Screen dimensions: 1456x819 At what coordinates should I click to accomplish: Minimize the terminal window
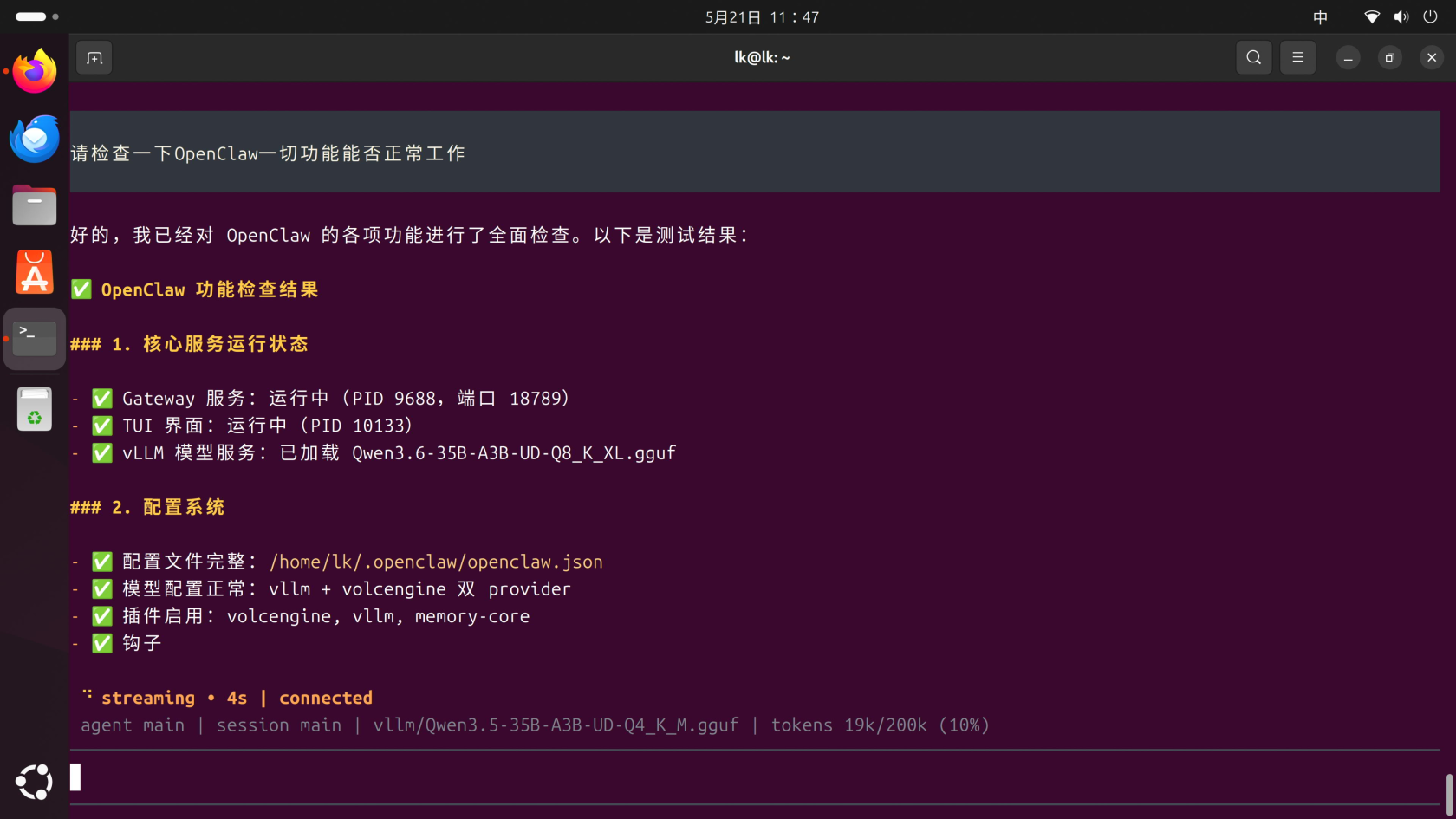[1348, 58]
